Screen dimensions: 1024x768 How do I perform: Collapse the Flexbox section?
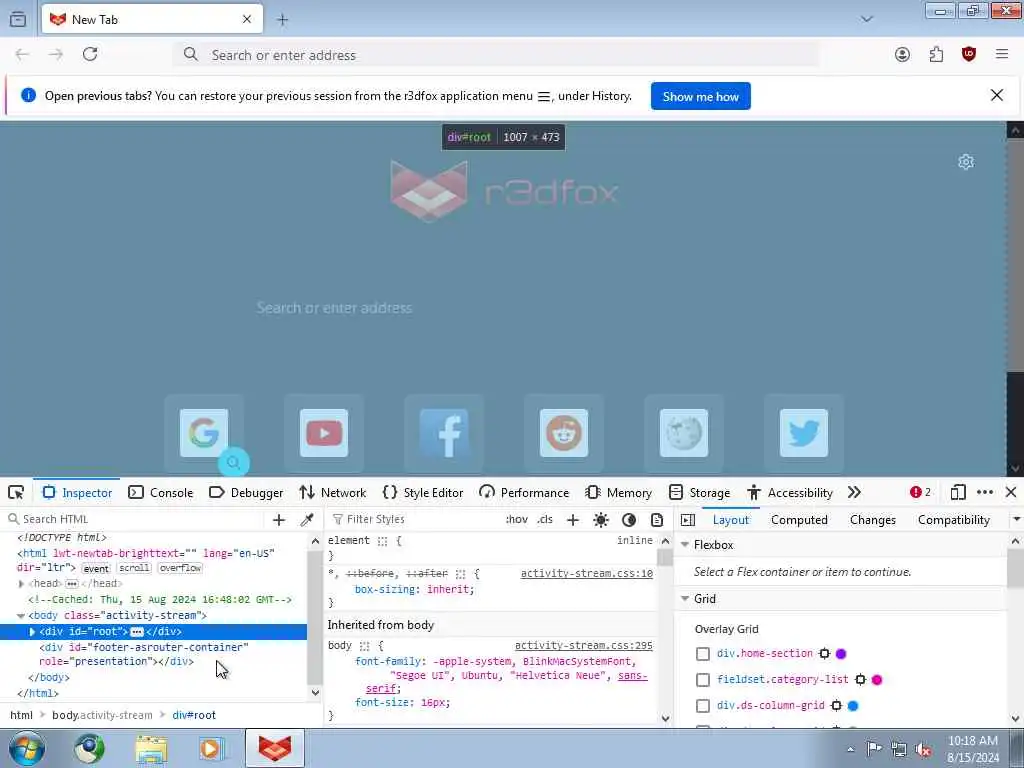coord(685,544)
